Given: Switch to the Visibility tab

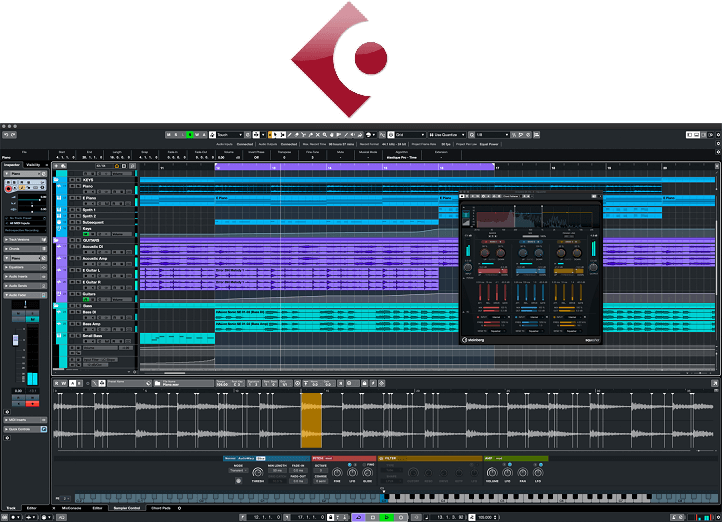Looking at the screenshot, I should [33, 165].
